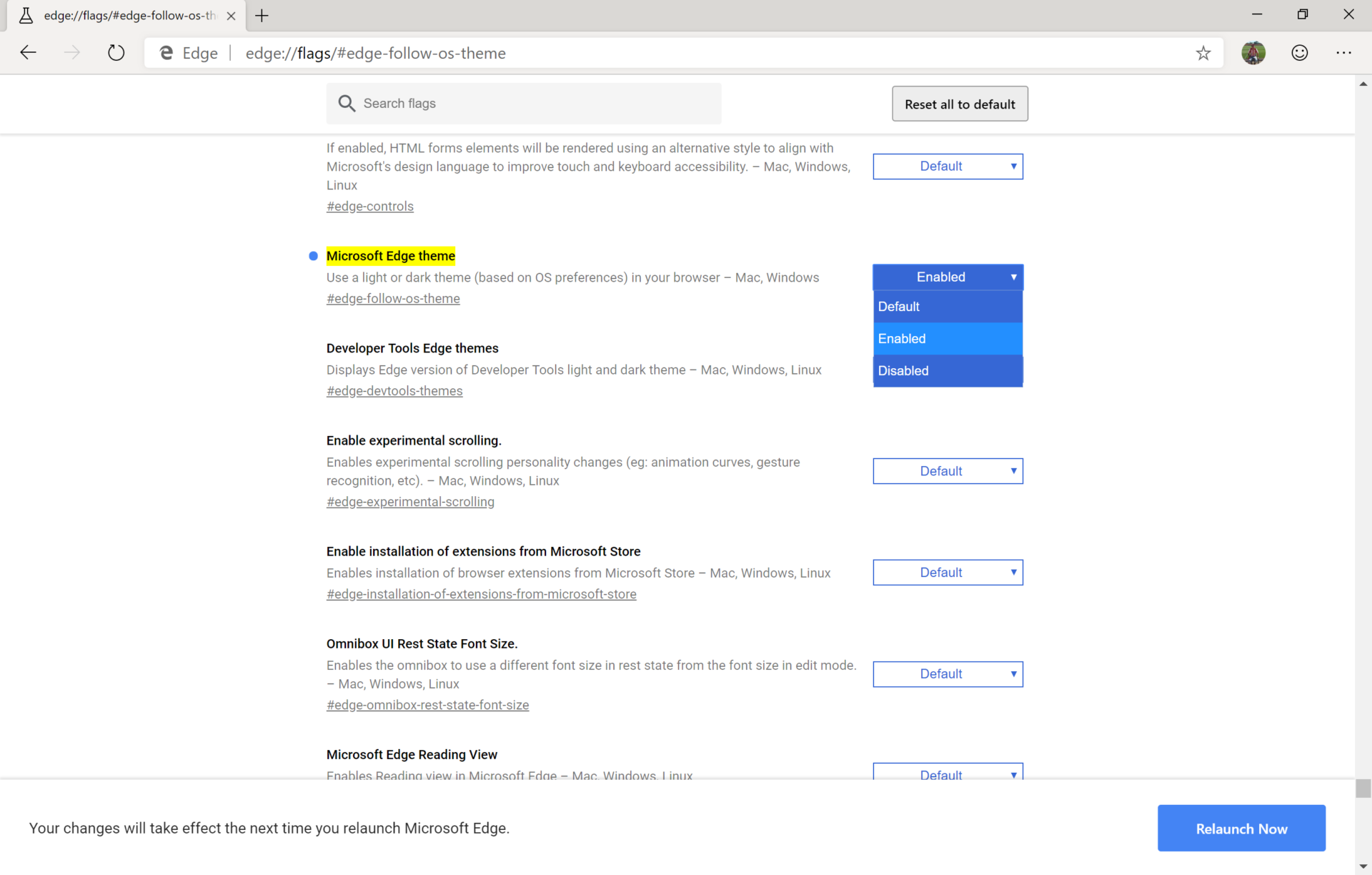Image resolution: width=1372 pixels, height=875 pixels.
Task: Send feedback with the smiley icon
Action: [x=1300, y=53]
